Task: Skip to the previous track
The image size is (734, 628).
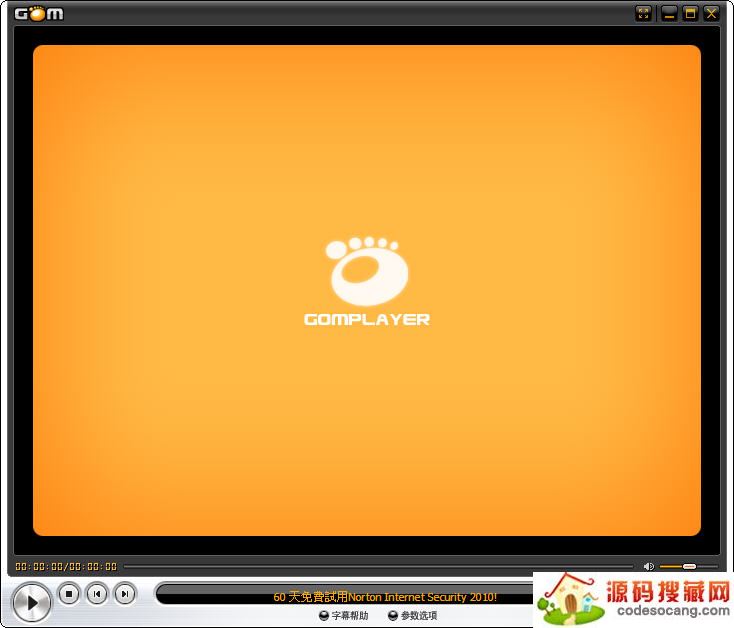Action: tap(97, 594)
